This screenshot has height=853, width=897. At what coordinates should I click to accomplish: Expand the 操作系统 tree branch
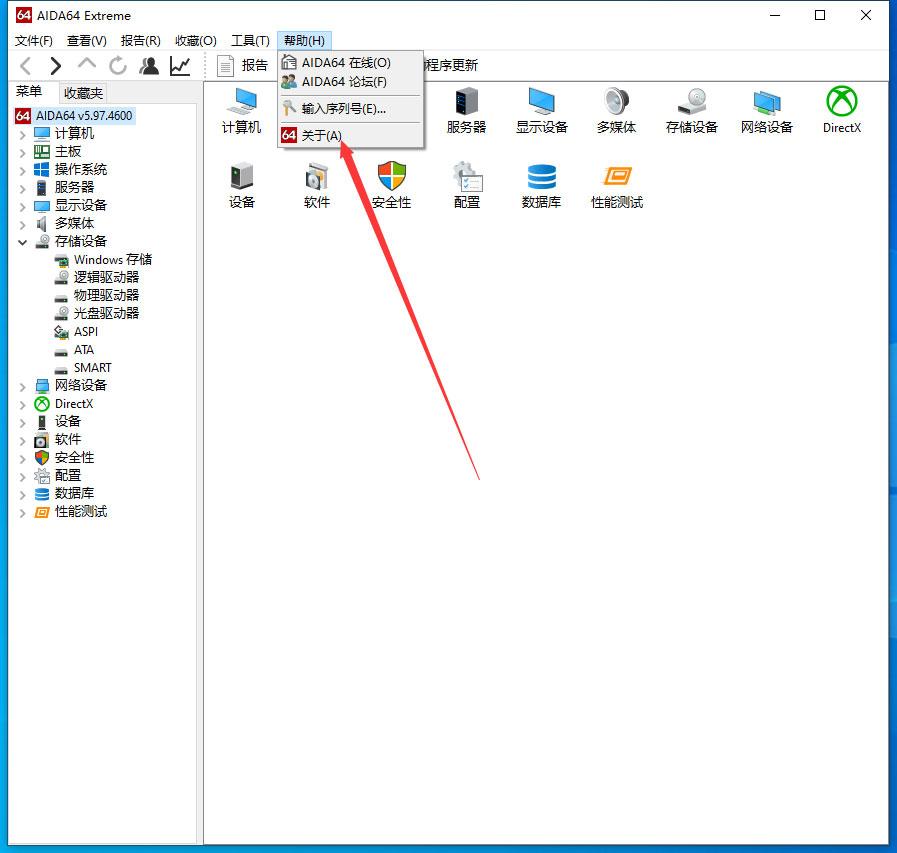tap(22, 169)
